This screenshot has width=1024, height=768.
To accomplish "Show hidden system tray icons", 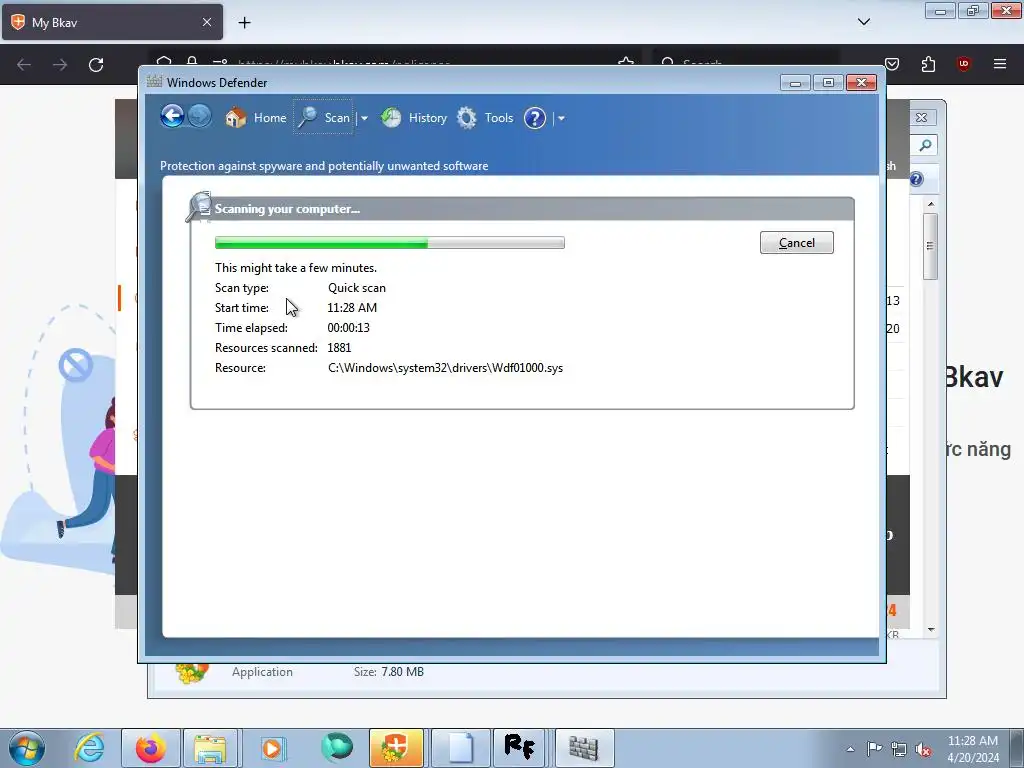I will 850,749.
